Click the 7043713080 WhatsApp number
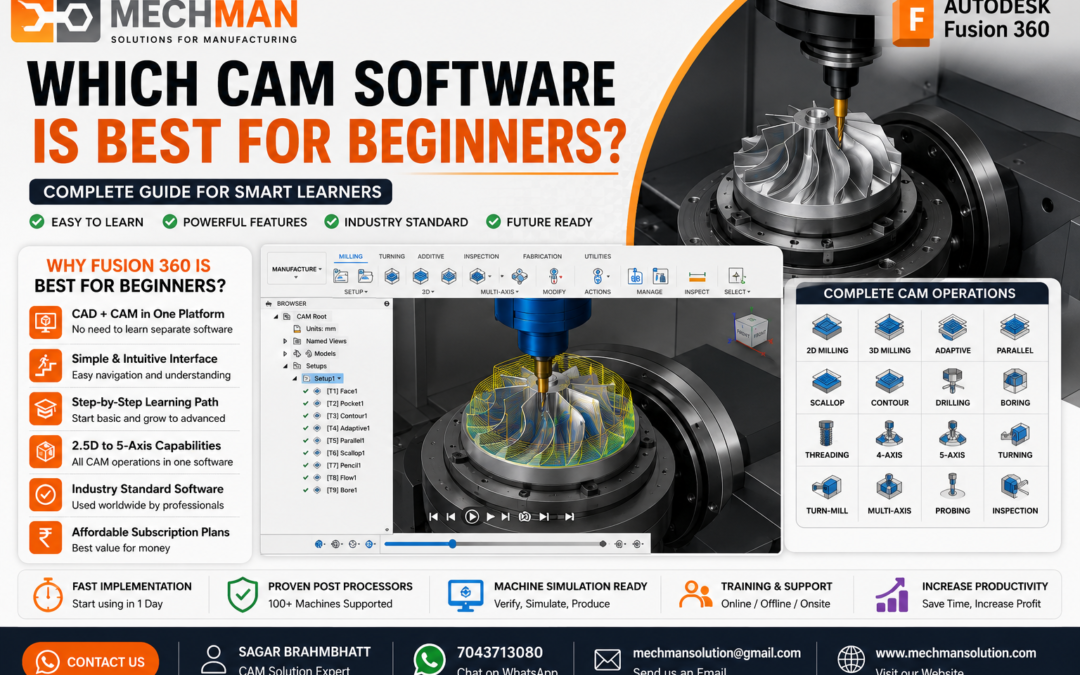1080x675 pixels. pyautogui.click(x=499, y=652)
